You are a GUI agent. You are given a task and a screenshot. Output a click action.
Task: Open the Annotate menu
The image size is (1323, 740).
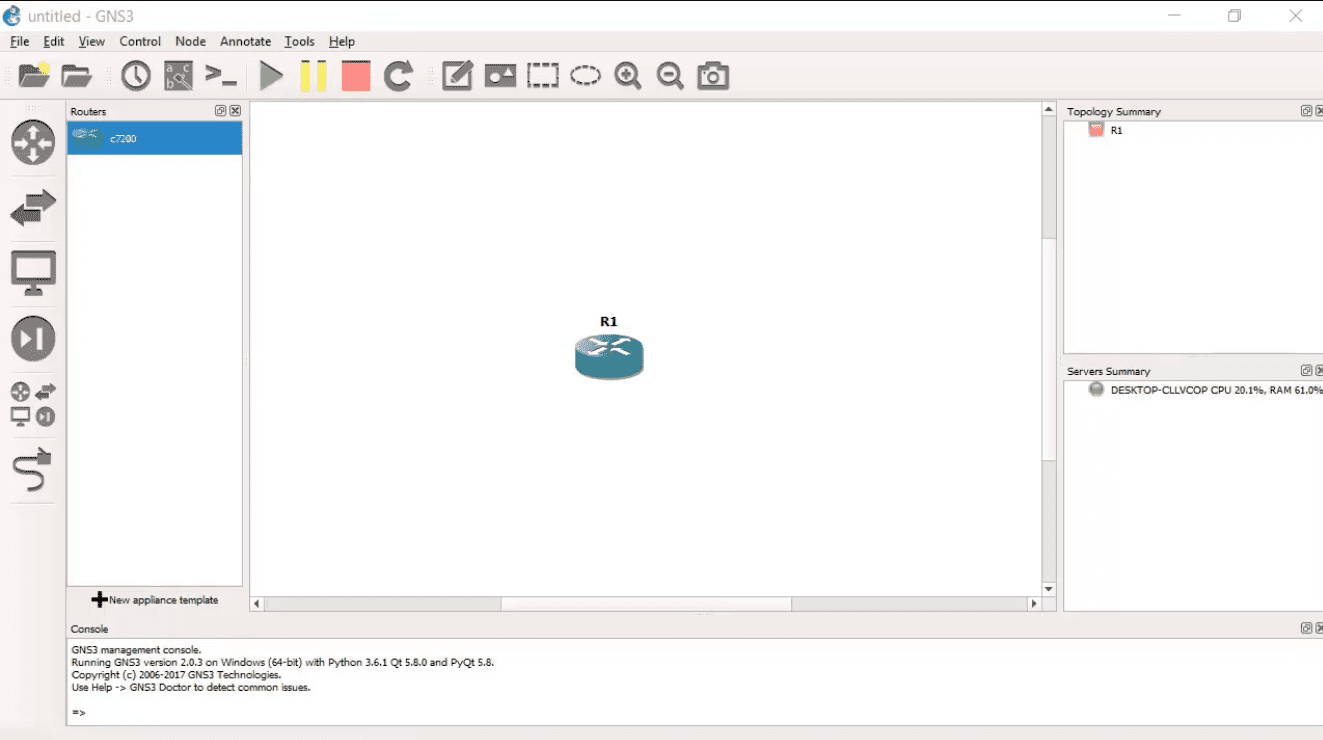coord(246,41)
